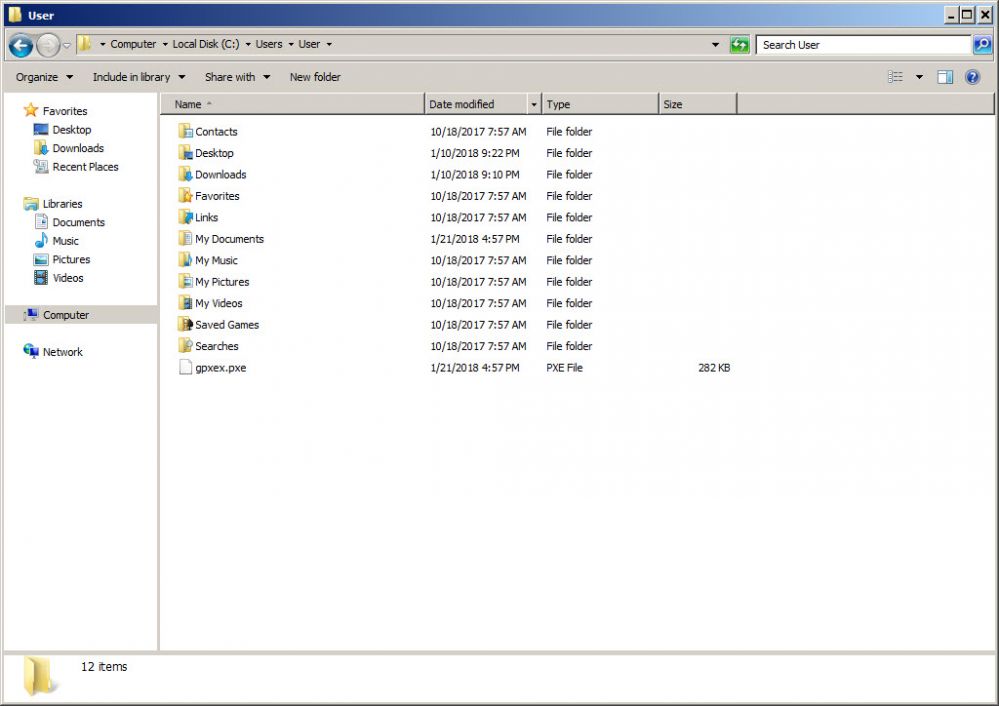Select the gpxex.pxe file name
The width and height of the screenshot is (999, 706).
[x=220, y=368]
